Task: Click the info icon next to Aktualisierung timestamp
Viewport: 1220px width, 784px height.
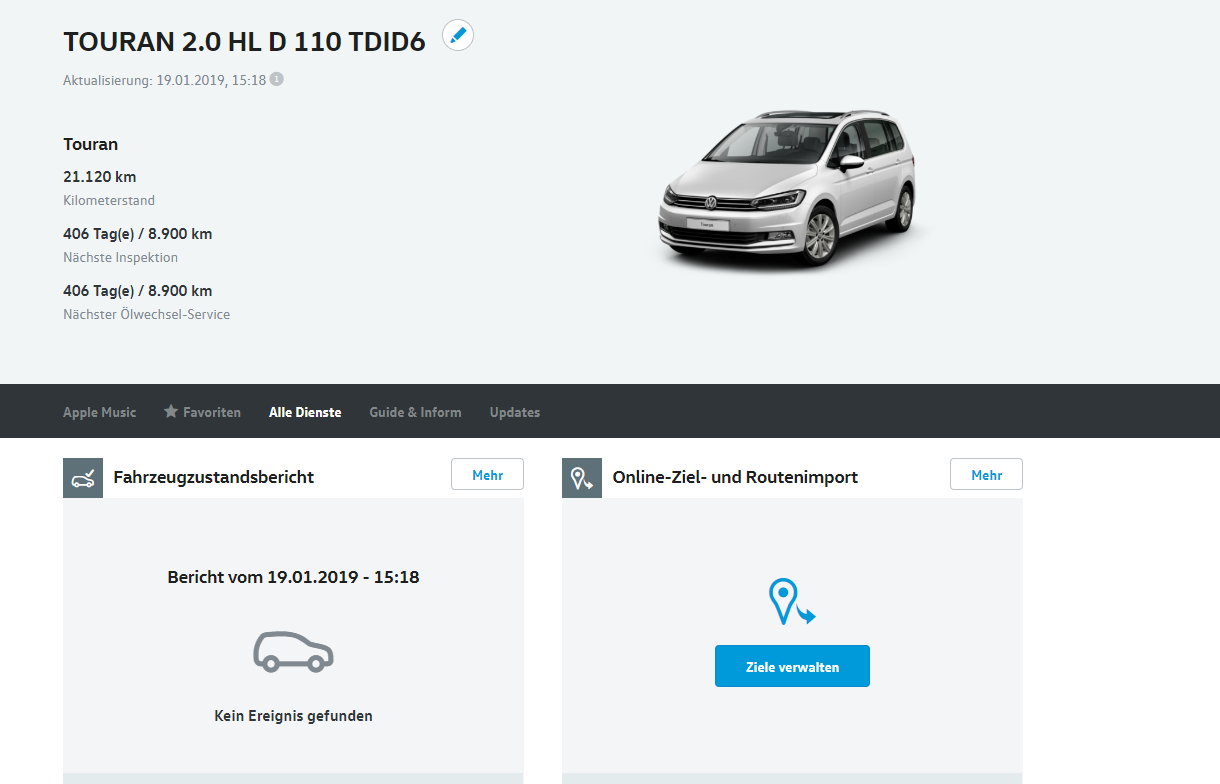Action: coord(277,79)
